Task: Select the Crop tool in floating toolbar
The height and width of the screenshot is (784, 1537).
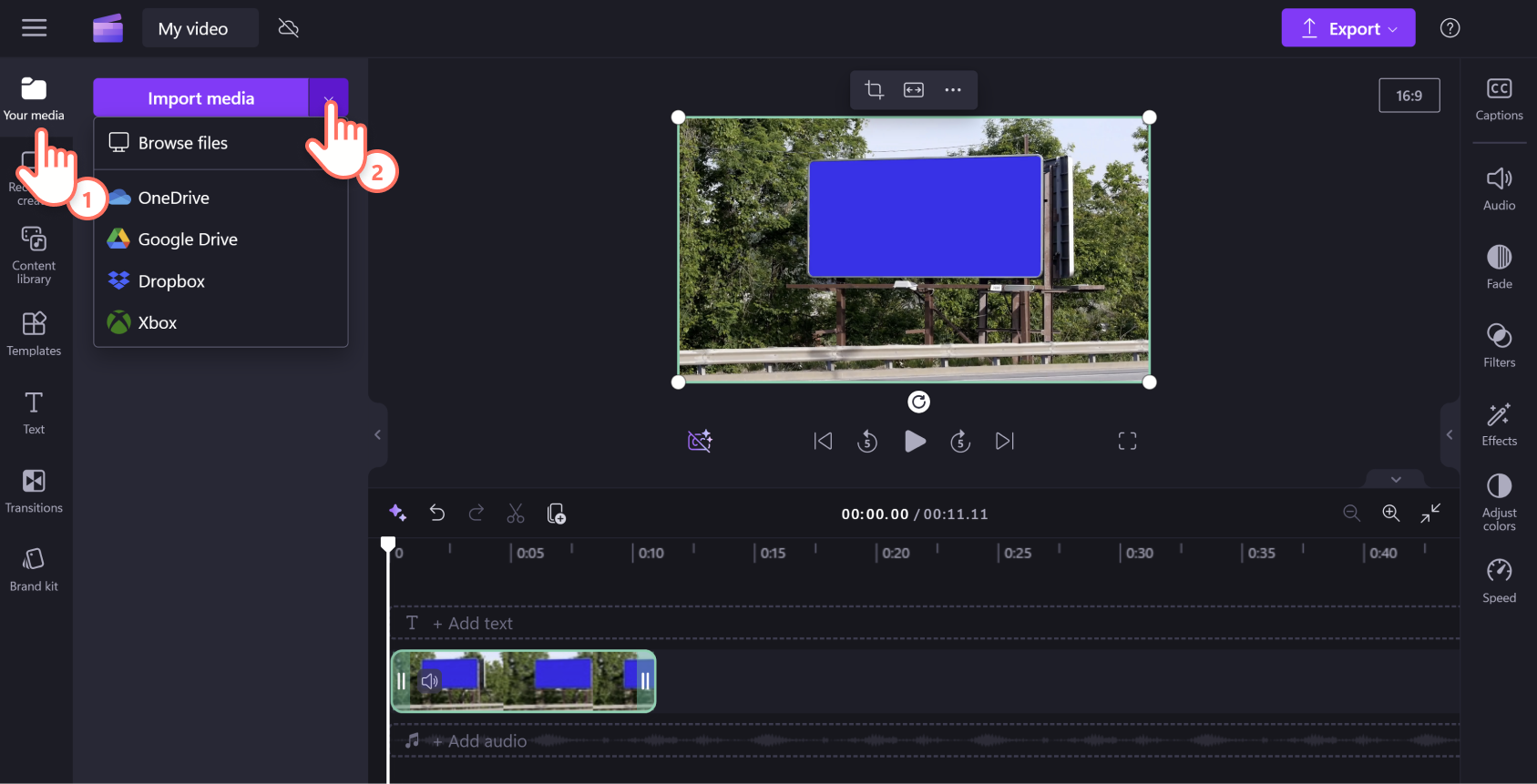Action: point(875,89)
